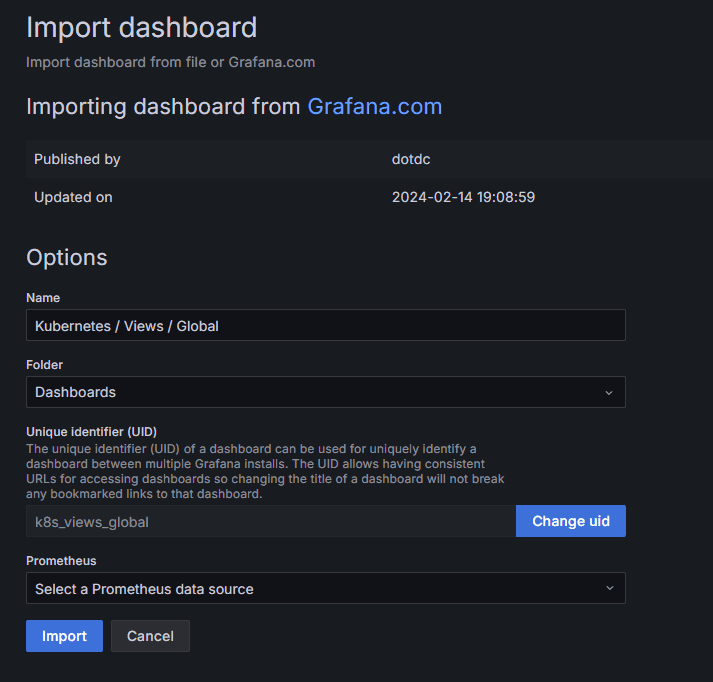Click the Import dashboard page heading
This screenshot has height=682, width=713.
[141, 27]
